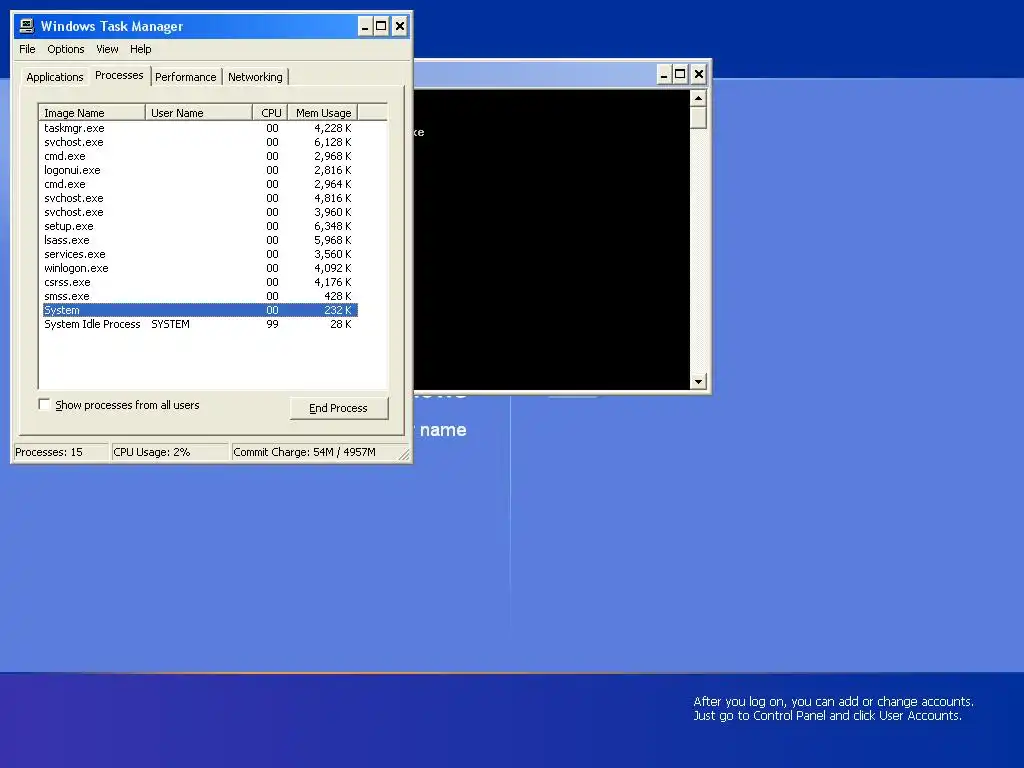Click the CPU Usage: 2% status panel
The image size is (1024, 768).
click(x=170, y=452)
